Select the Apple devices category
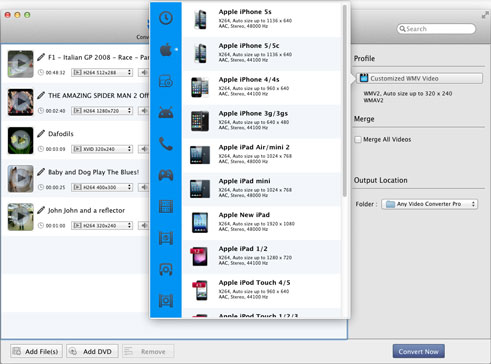 point(166,50)
